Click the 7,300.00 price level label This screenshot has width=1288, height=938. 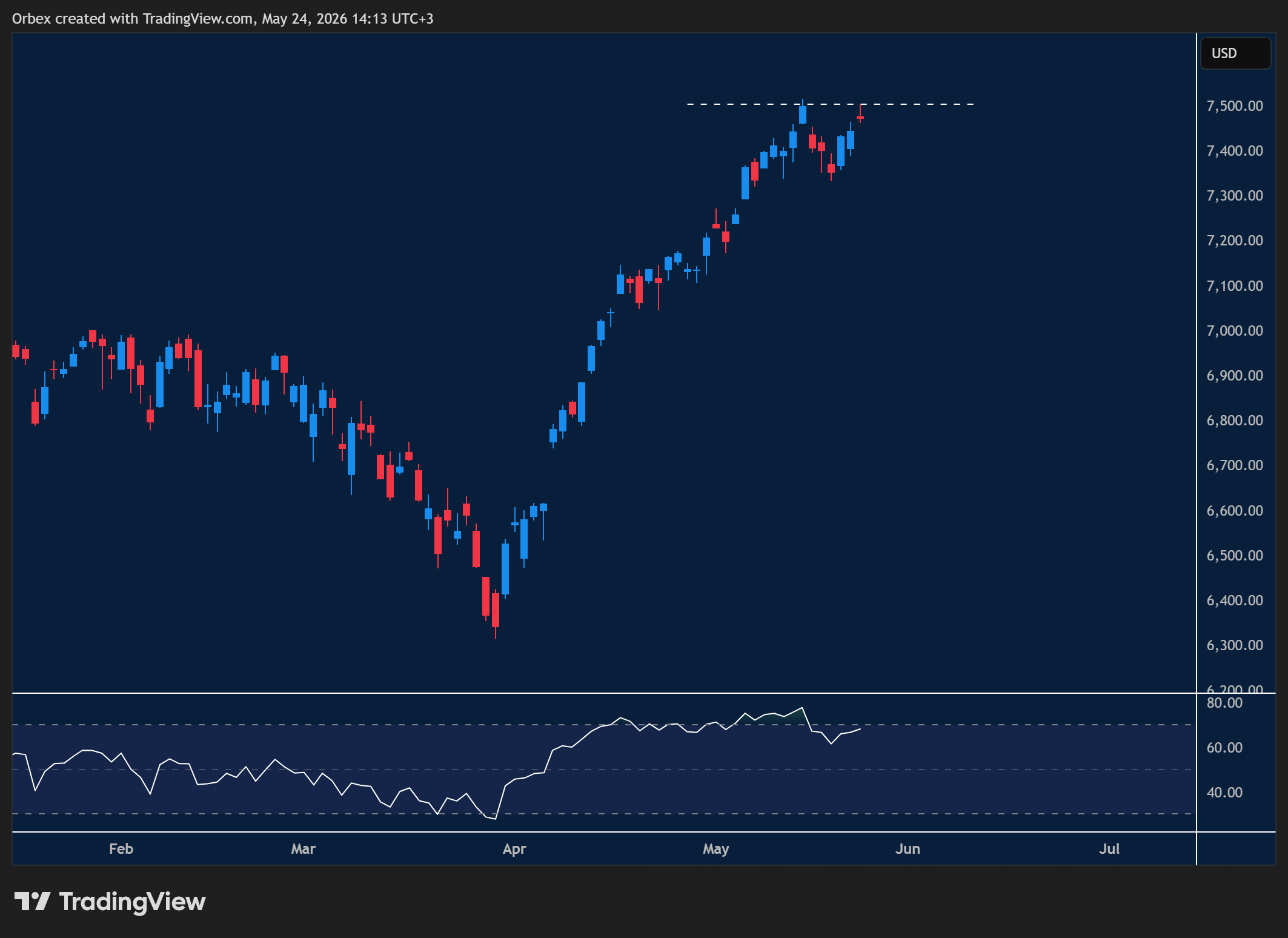[x=1235, y=196]
